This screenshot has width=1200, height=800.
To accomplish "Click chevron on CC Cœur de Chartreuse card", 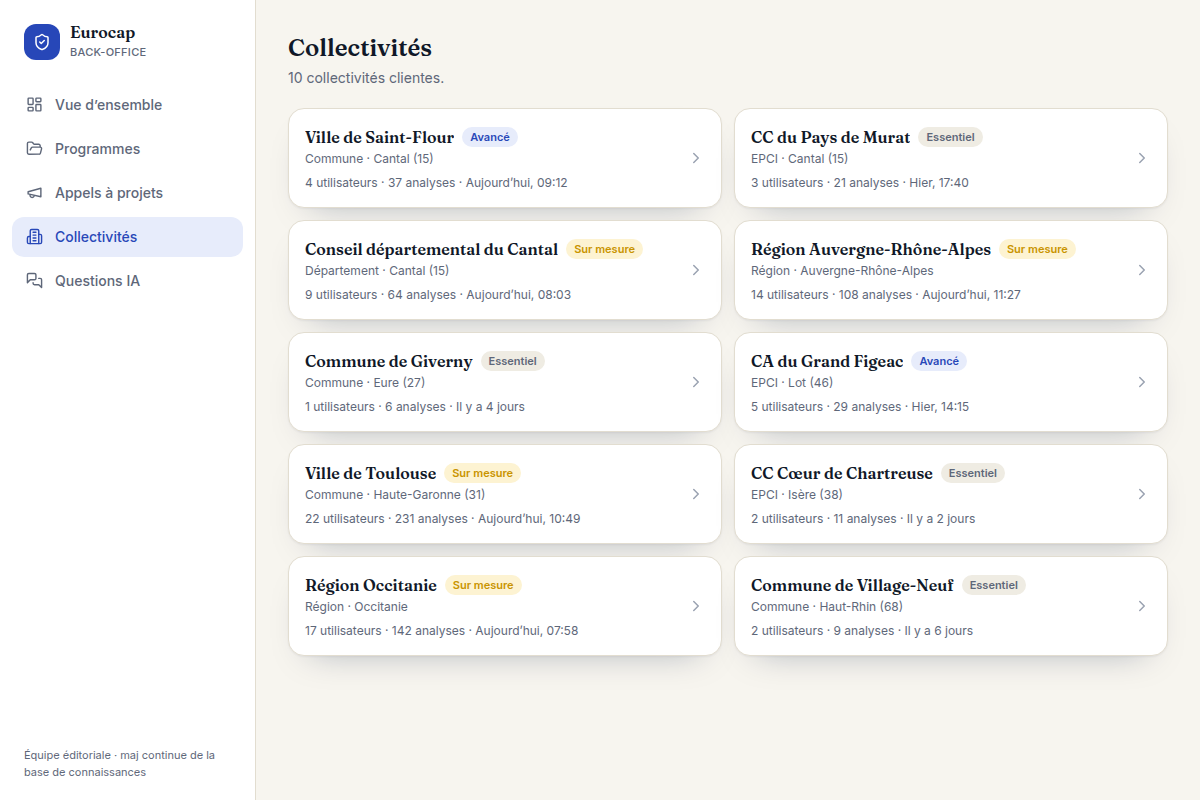I will click(x=1142, y=494).
